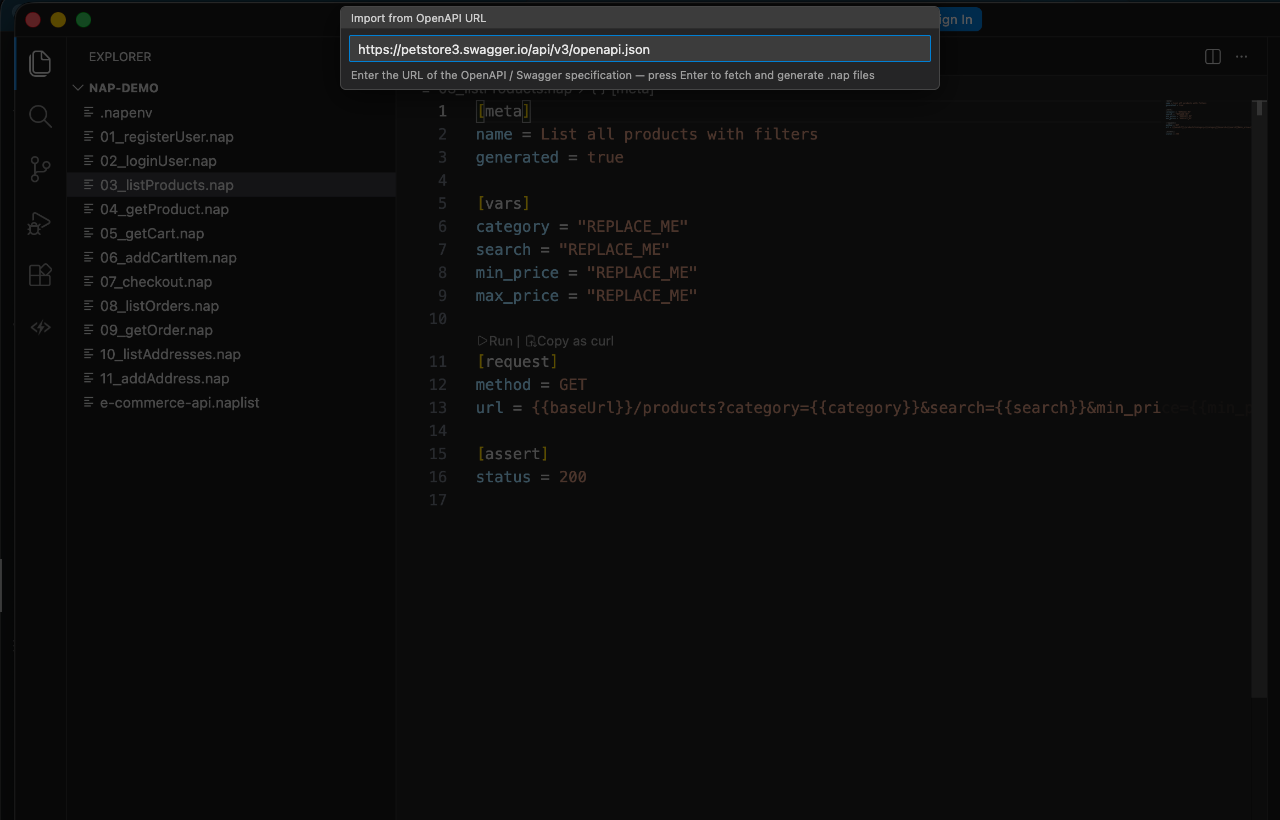
Task: Click the search variable line
Action: pos(573,250)
